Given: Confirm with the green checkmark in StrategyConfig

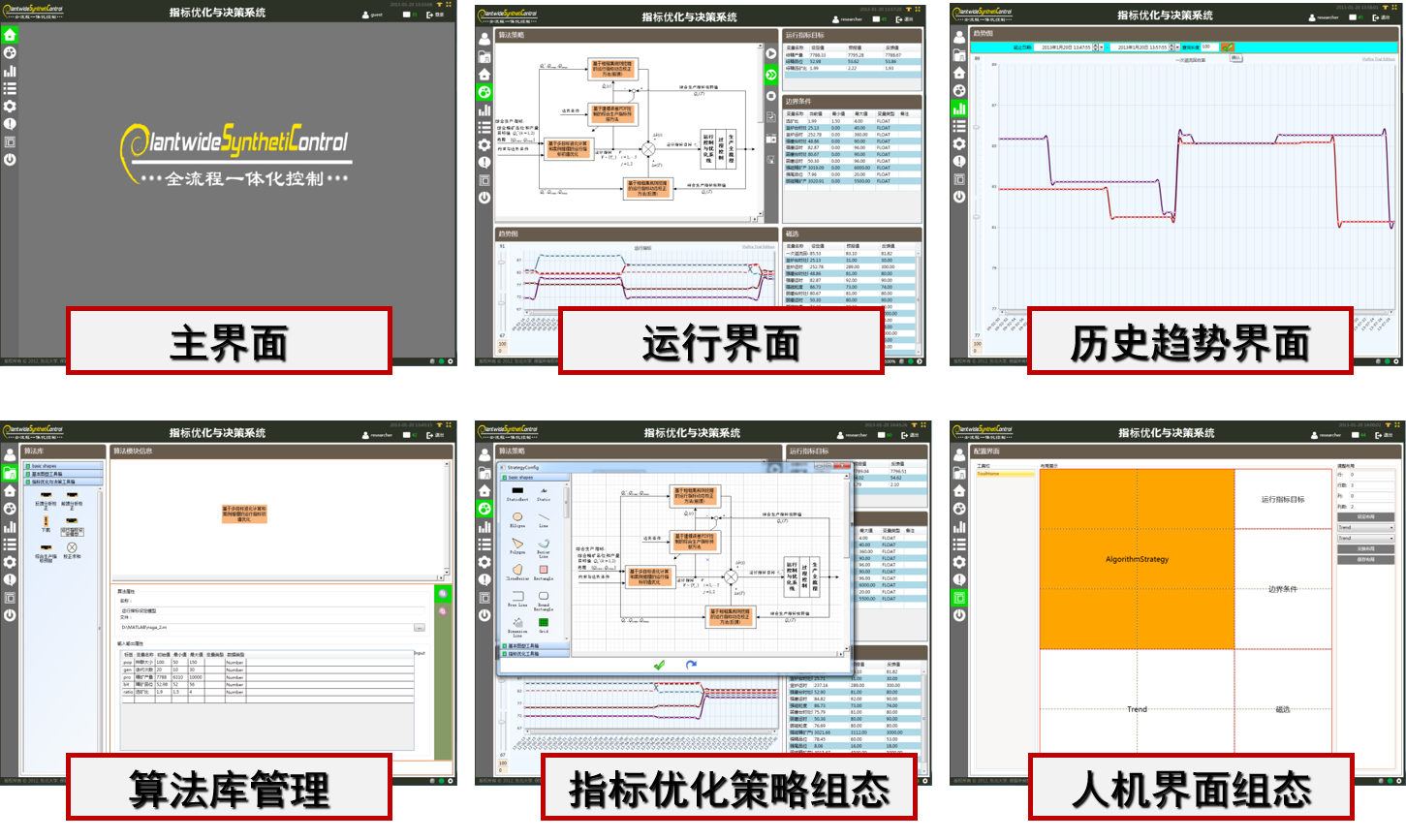Looking at the screenshot, I should (659, 665).
